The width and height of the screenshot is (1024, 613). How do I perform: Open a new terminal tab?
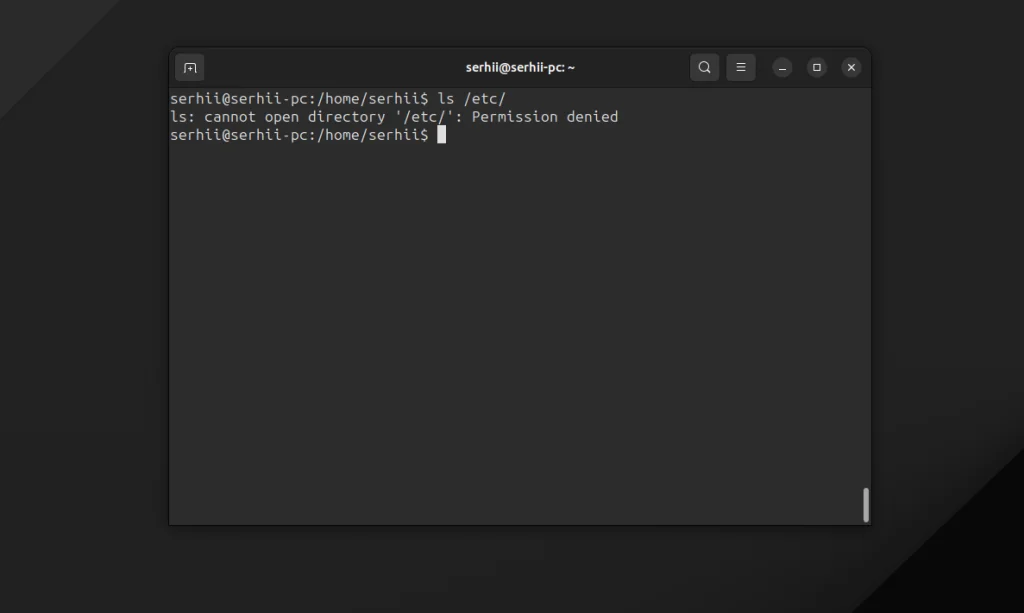[x=189, y=68]
